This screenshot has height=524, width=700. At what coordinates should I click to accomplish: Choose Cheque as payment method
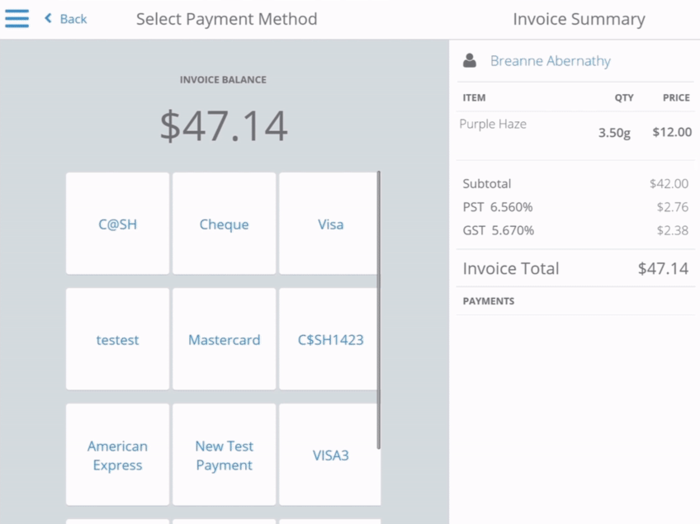pos(224,224)
